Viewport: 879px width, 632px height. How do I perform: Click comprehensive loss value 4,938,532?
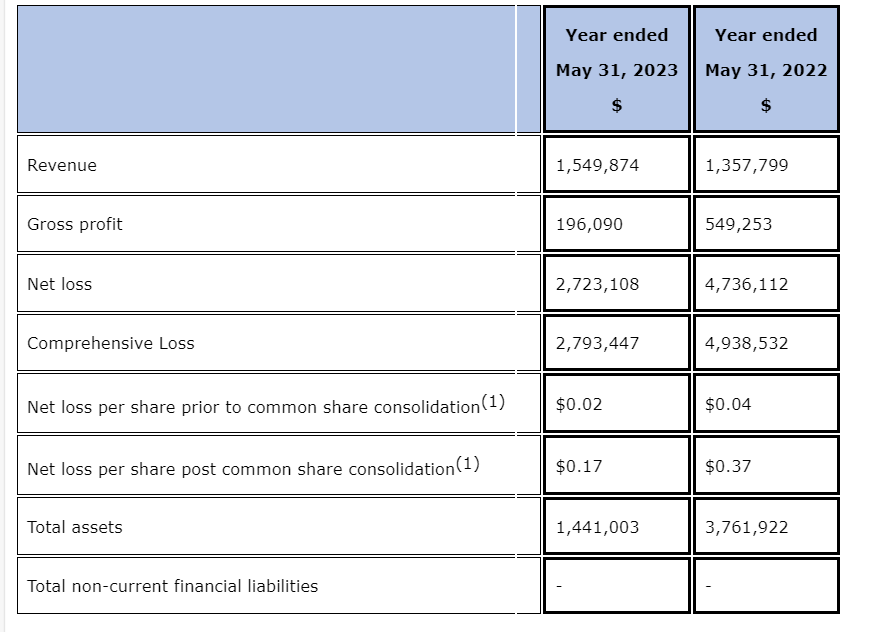click(x=746, y=343)
